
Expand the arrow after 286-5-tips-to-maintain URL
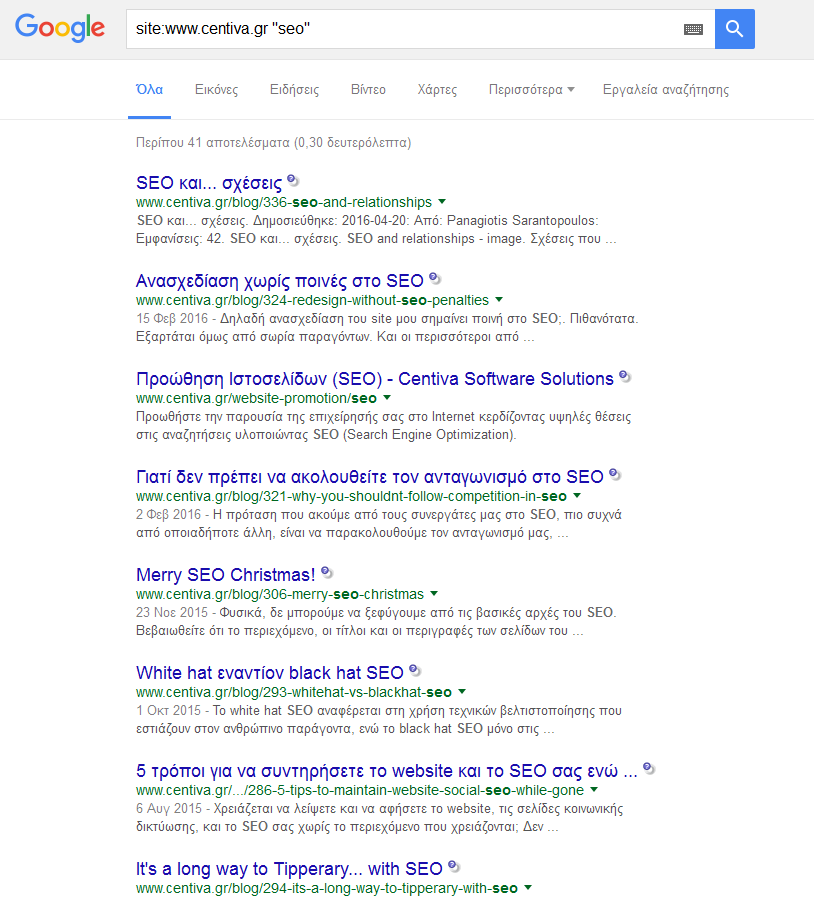point(594,789)
